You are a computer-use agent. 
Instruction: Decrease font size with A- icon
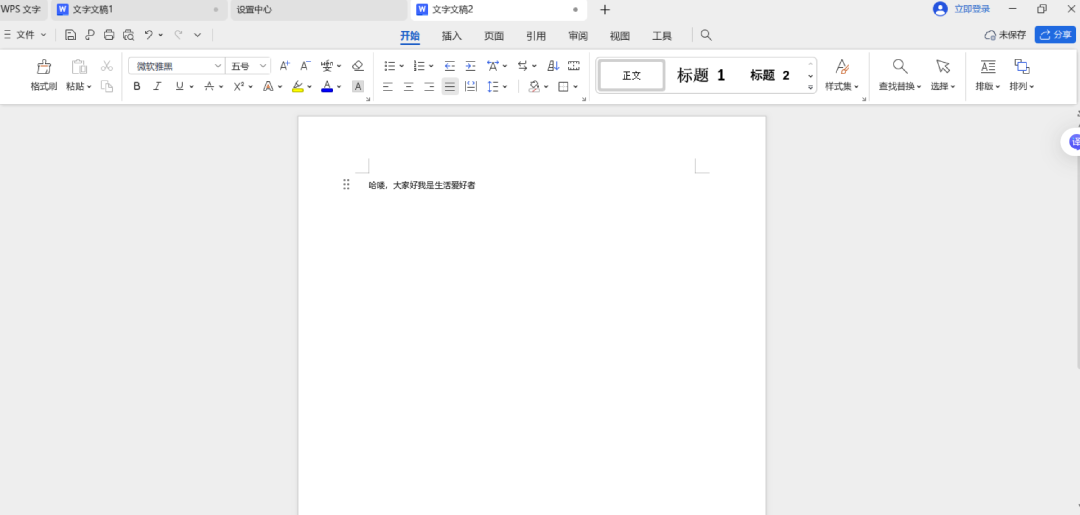(306, 66)
